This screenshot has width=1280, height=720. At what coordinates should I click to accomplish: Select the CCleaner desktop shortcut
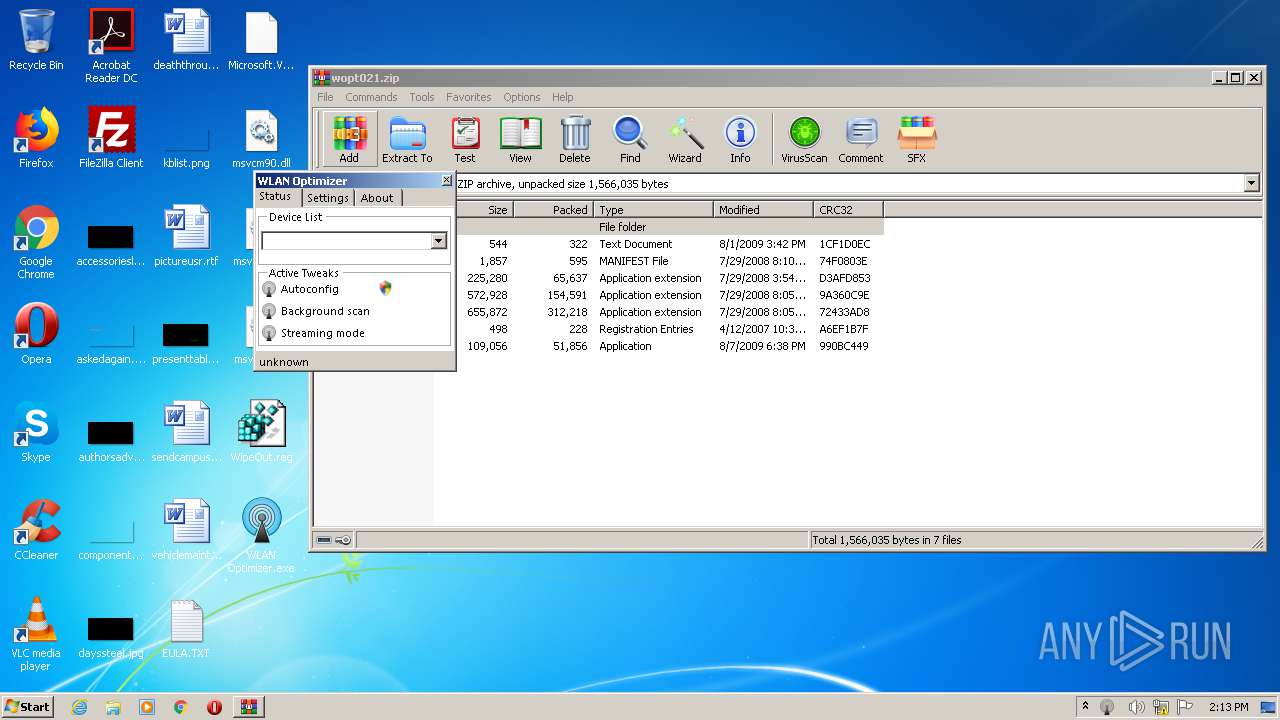click(x=36, y=530)
